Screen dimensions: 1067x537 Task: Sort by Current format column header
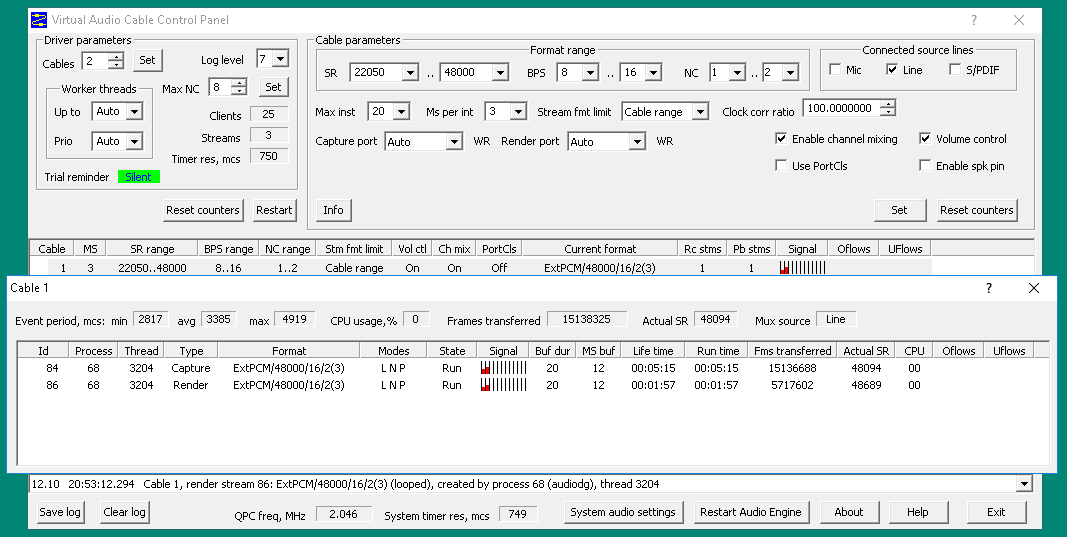click(600, 248)
